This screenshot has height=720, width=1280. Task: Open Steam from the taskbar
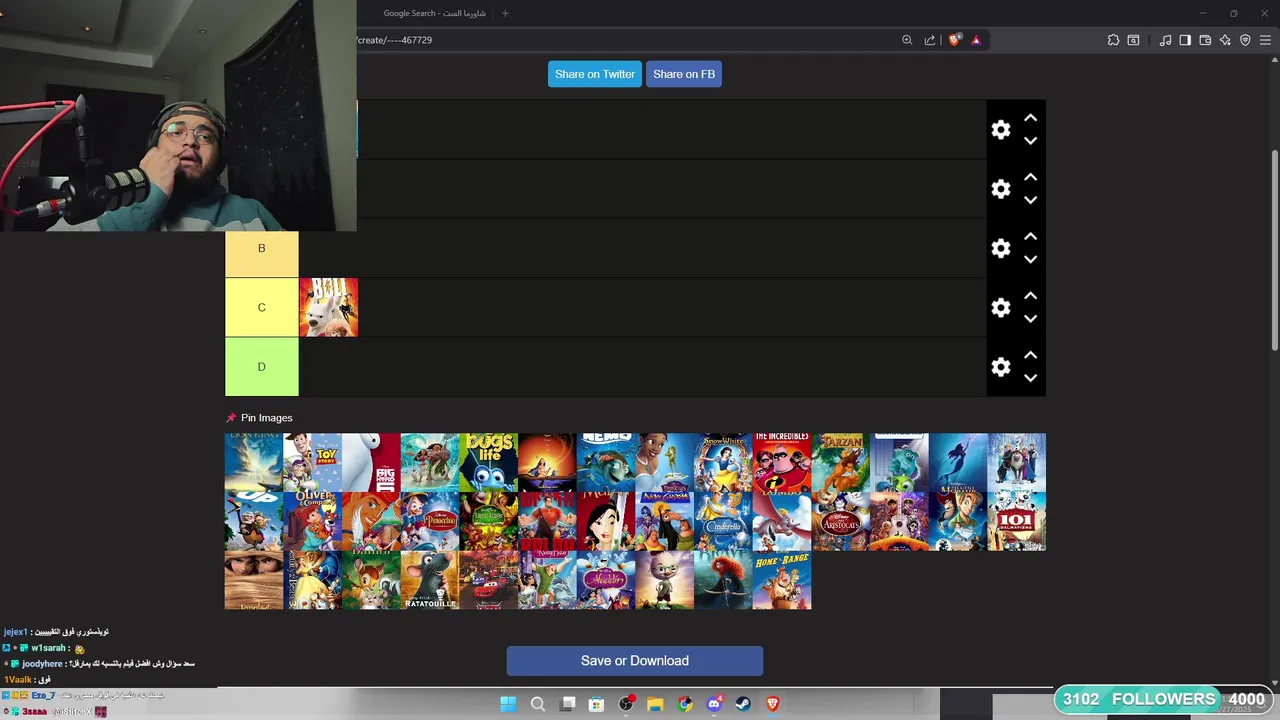tap(743, 704)
